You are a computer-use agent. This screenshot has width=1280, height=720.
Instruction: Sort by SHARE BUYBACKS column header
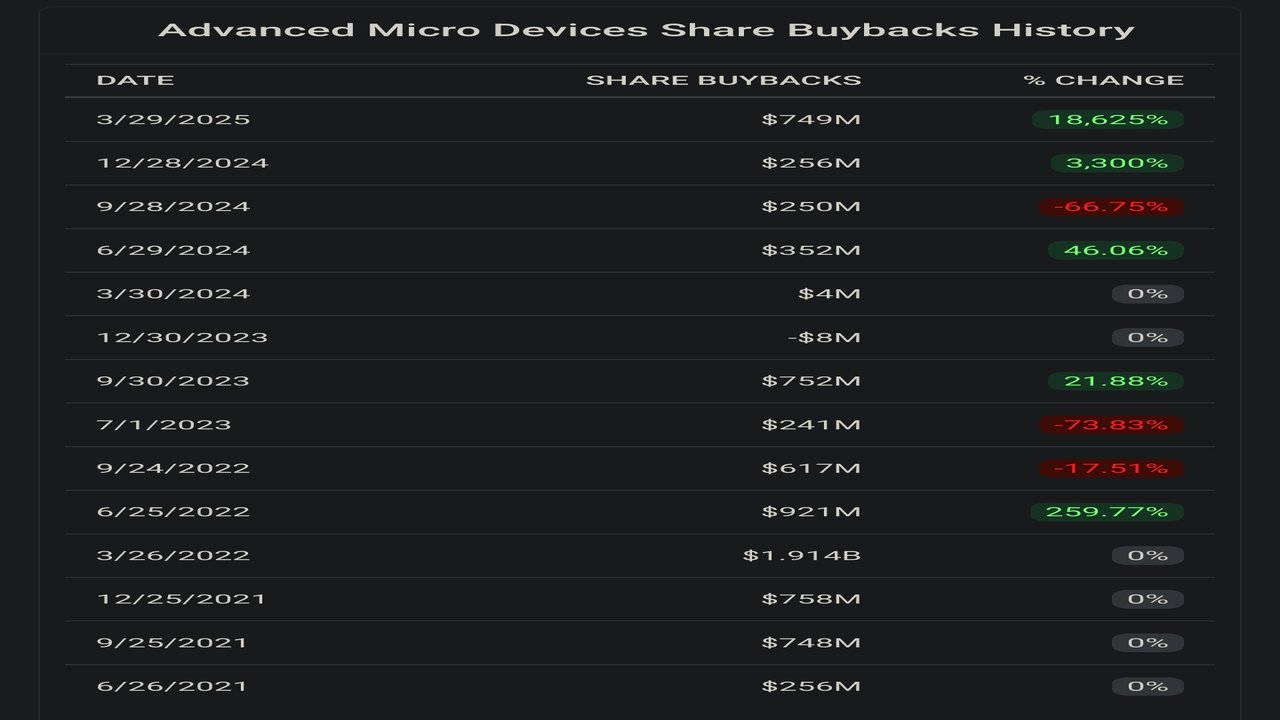723,80
